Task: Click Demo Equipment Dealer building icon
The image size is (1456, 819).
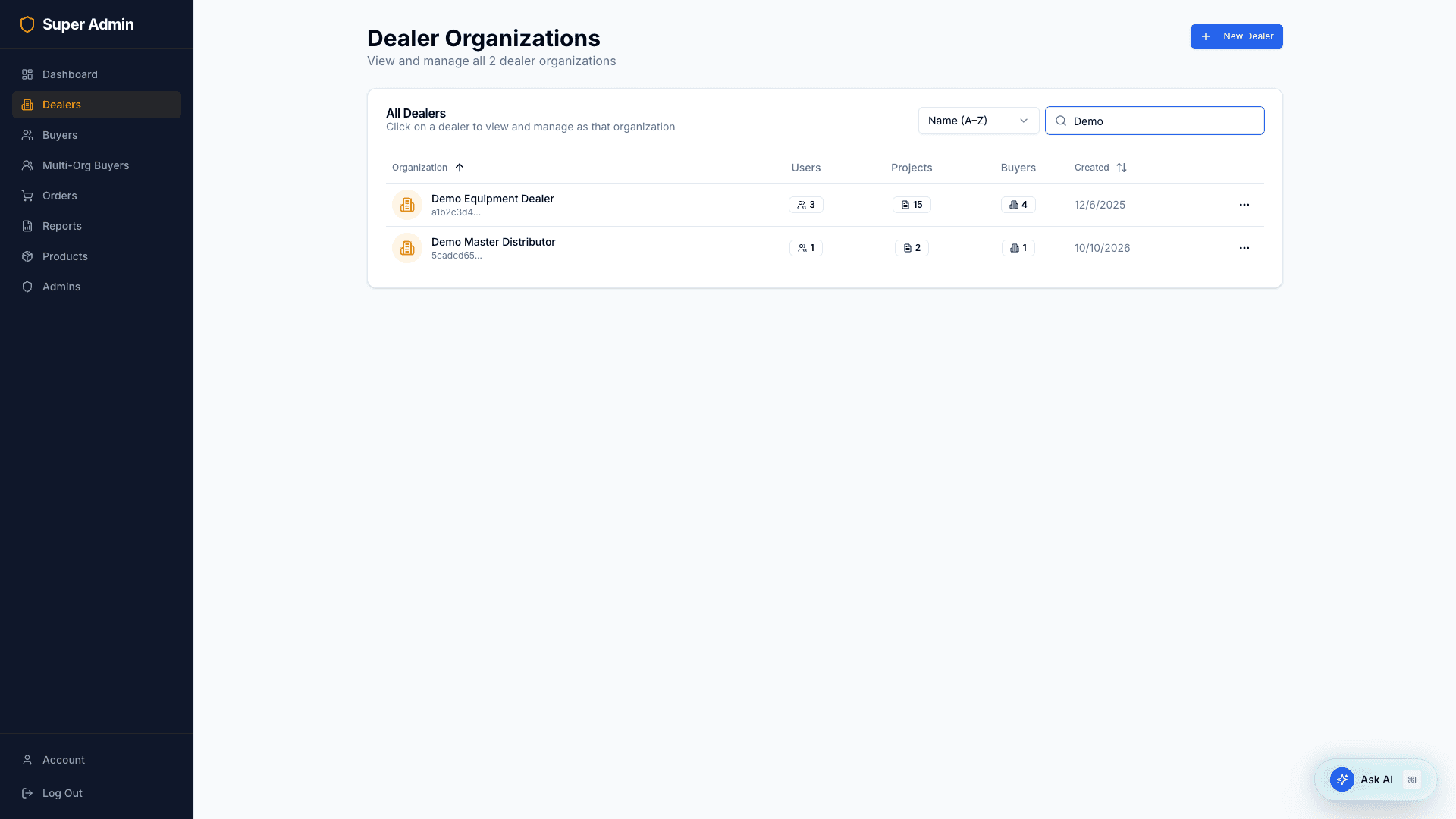Action: 407,205
